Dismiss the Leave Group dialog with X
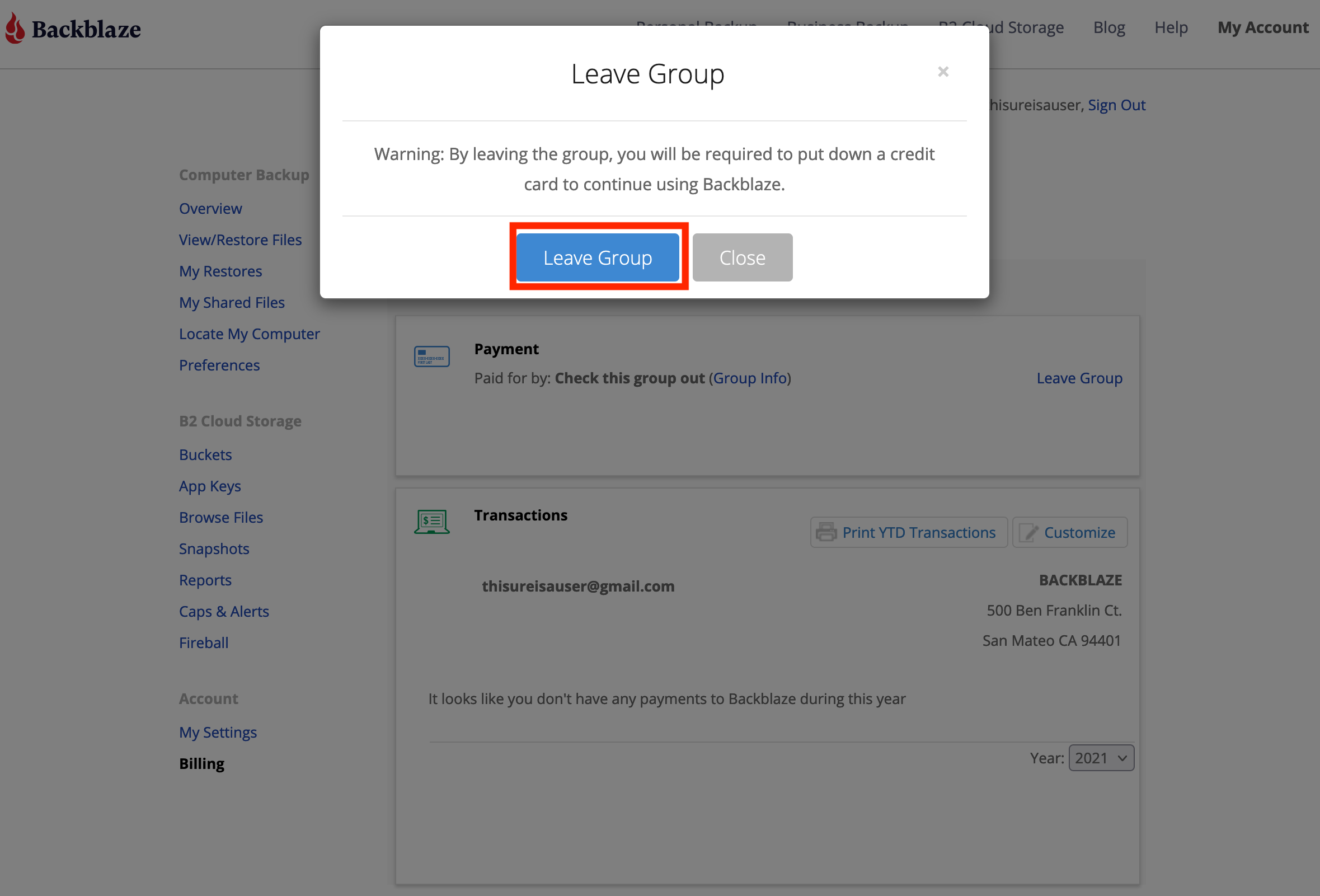 [x=943, y=72]
